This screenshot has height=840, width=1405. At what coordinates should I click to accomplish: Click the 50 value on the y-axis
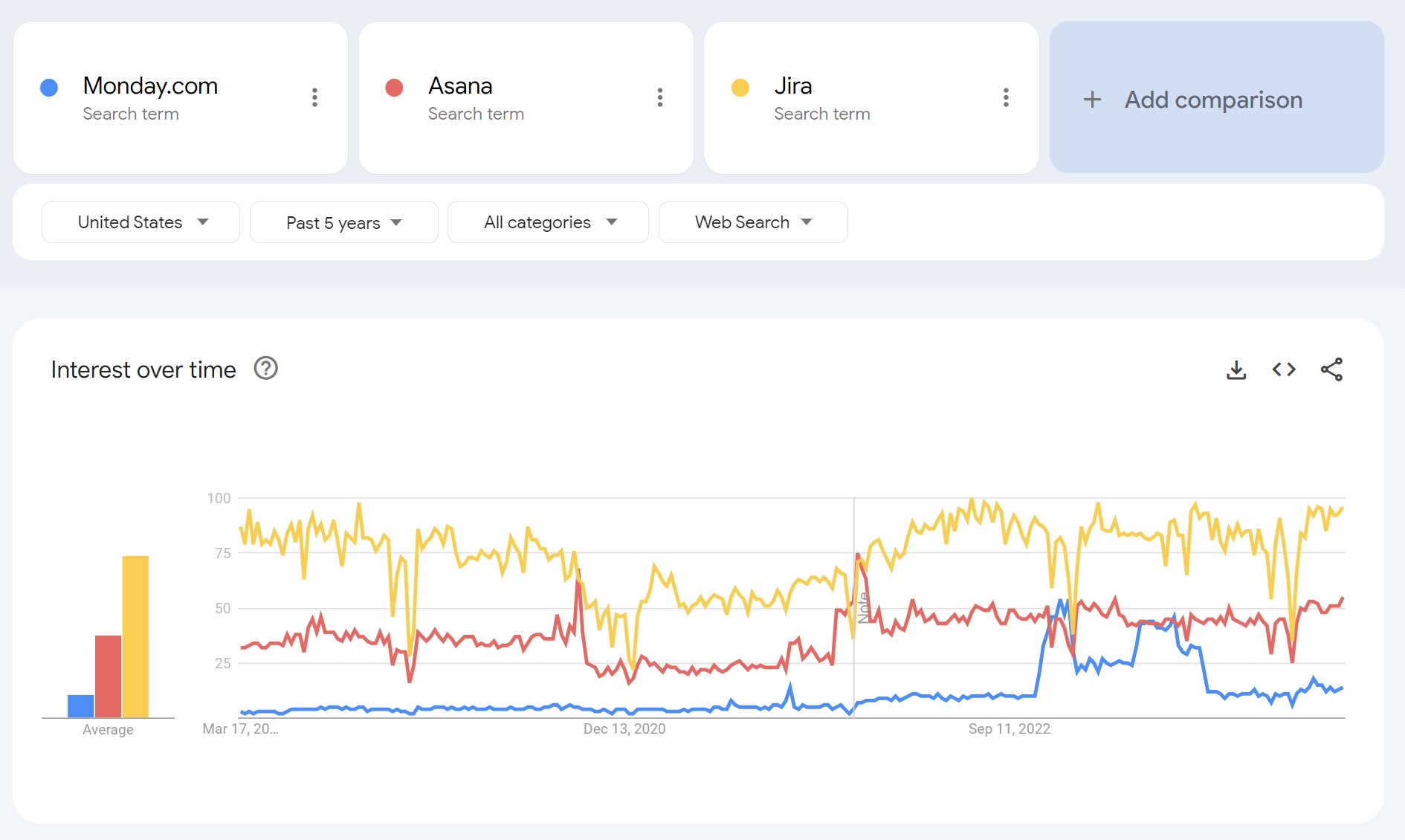point(222,608)
